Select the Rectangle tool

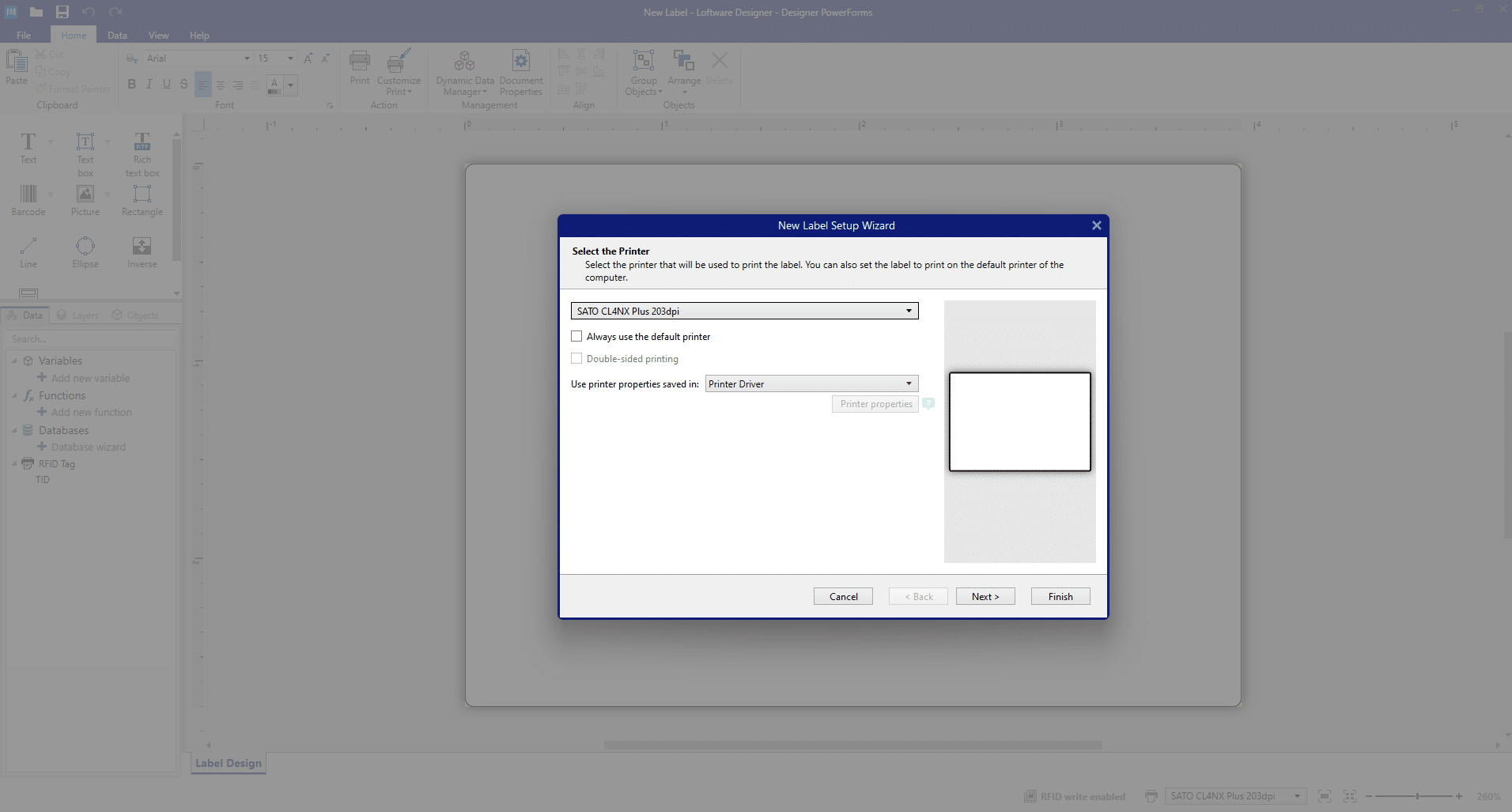point(142,200)
